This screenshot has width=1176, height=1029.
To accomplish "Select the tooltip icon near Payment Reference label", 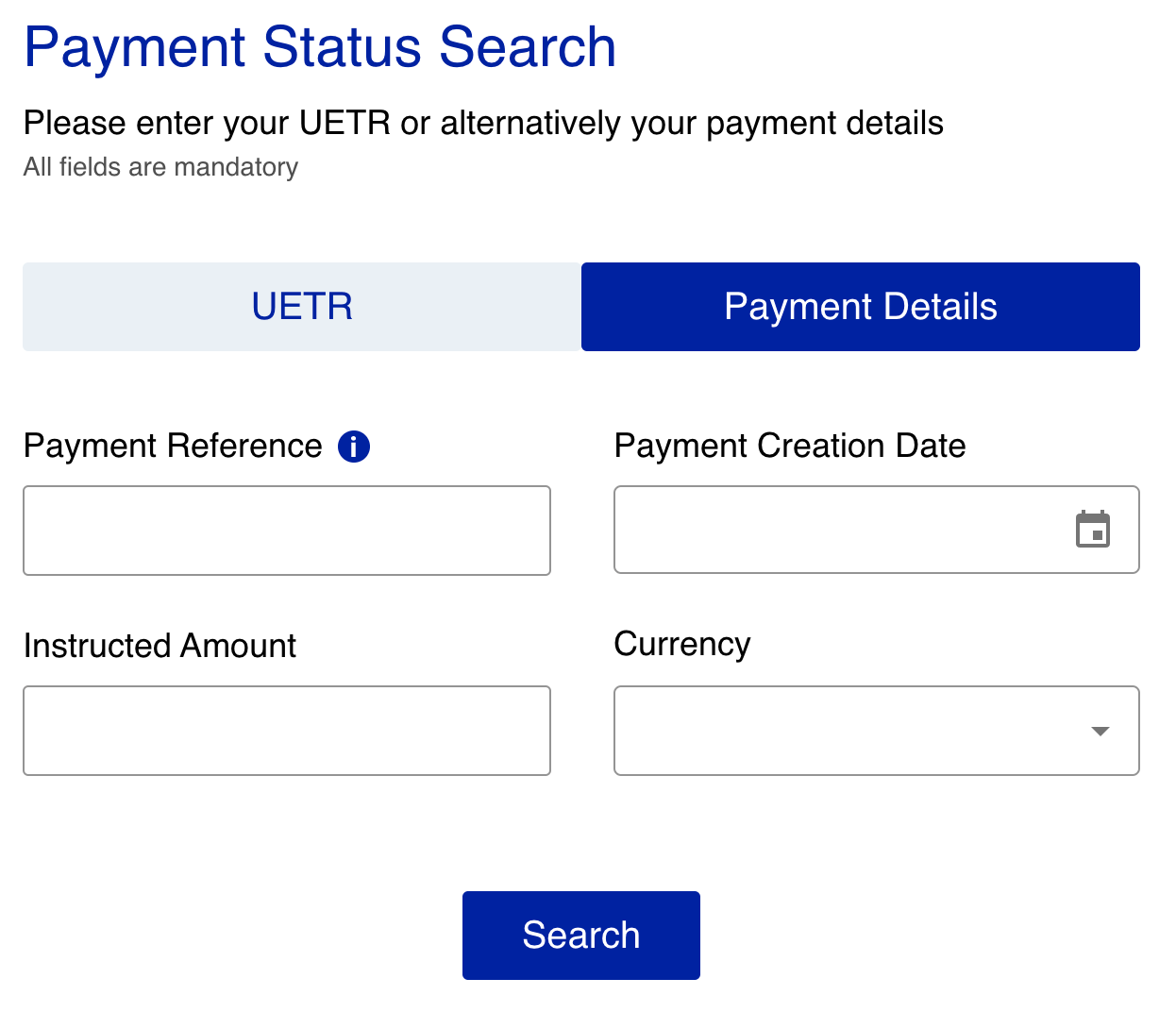I will pos(354,447).
